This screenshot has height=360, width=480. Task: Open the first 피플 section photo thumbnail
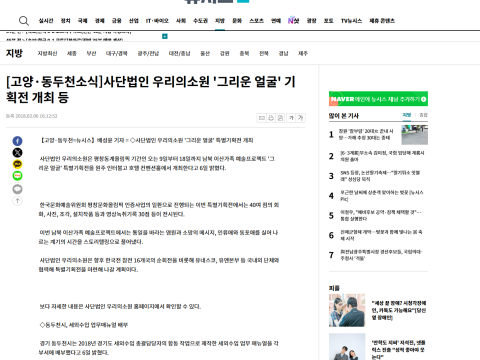pos(347,310)
